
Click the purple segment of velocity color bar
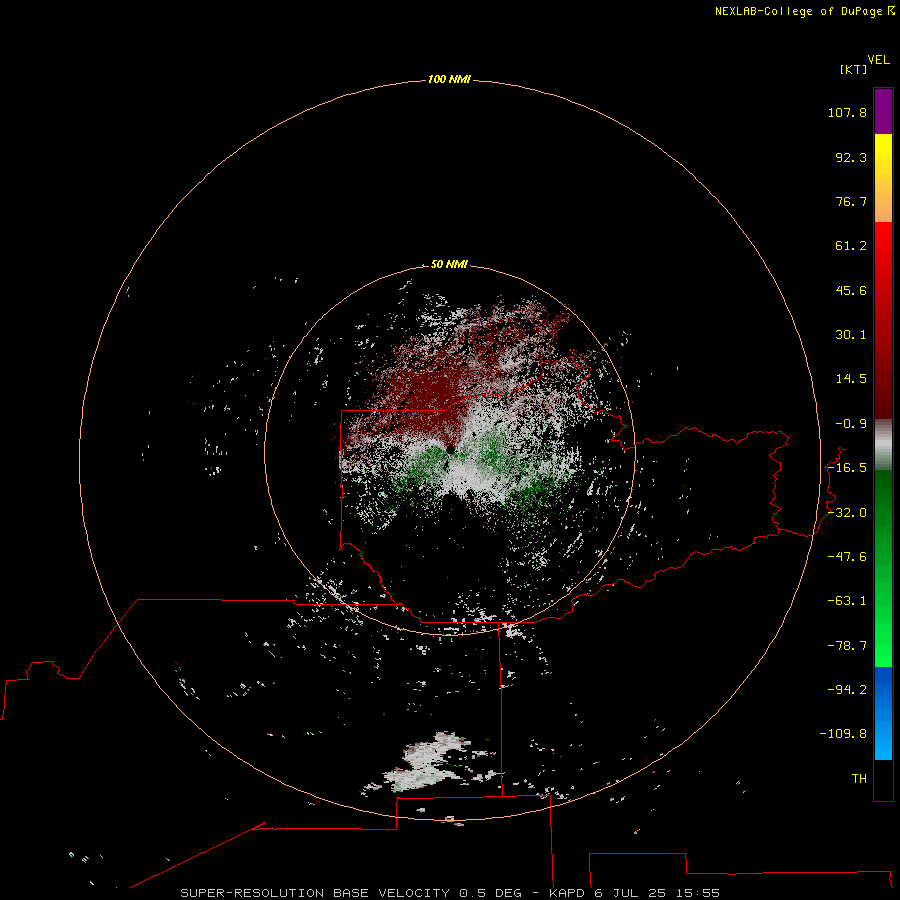pos(883,111)
